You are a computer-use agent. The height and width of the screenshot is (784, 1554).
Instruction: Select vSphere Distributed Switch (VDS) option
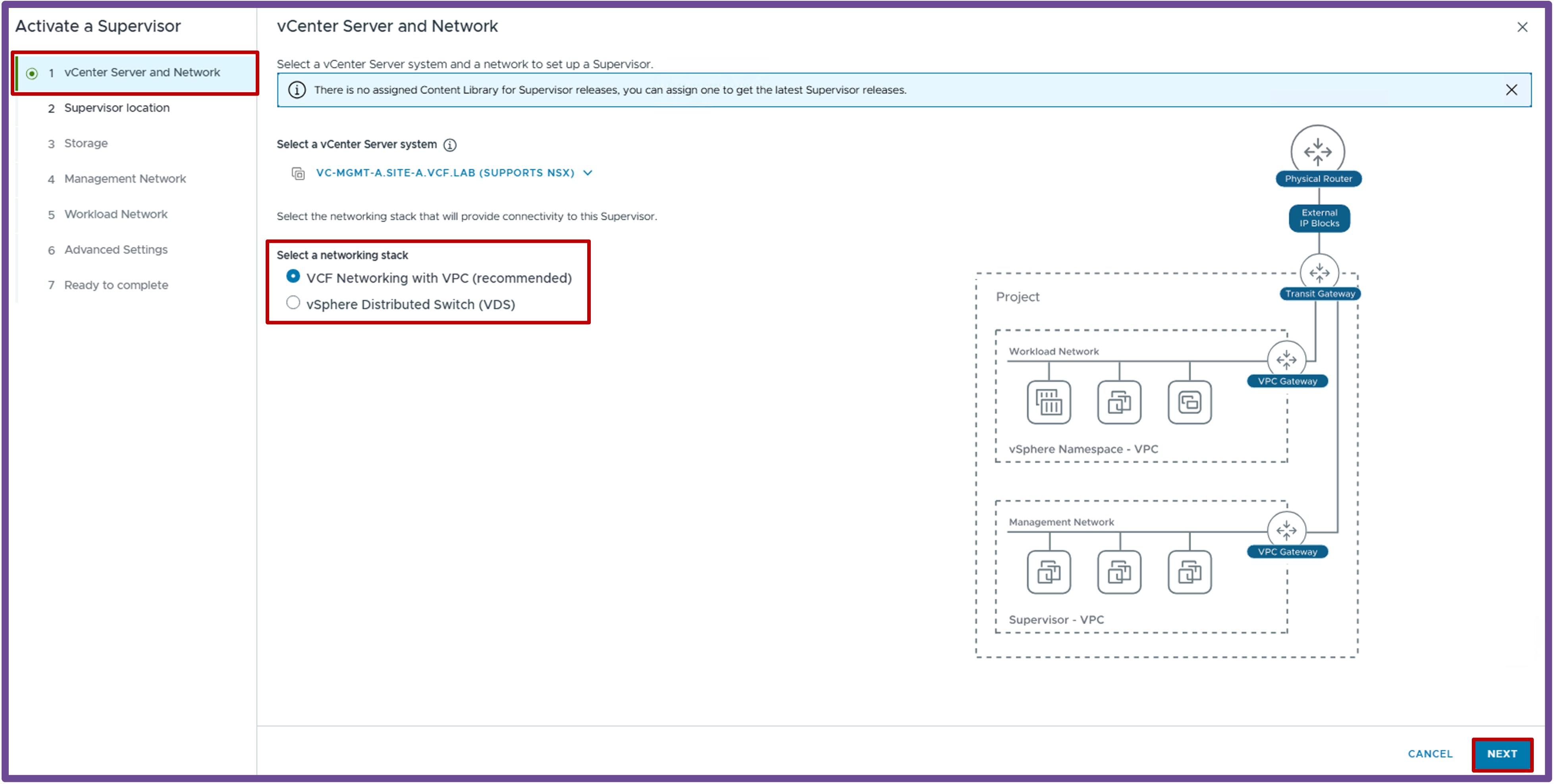coord(293,303)
